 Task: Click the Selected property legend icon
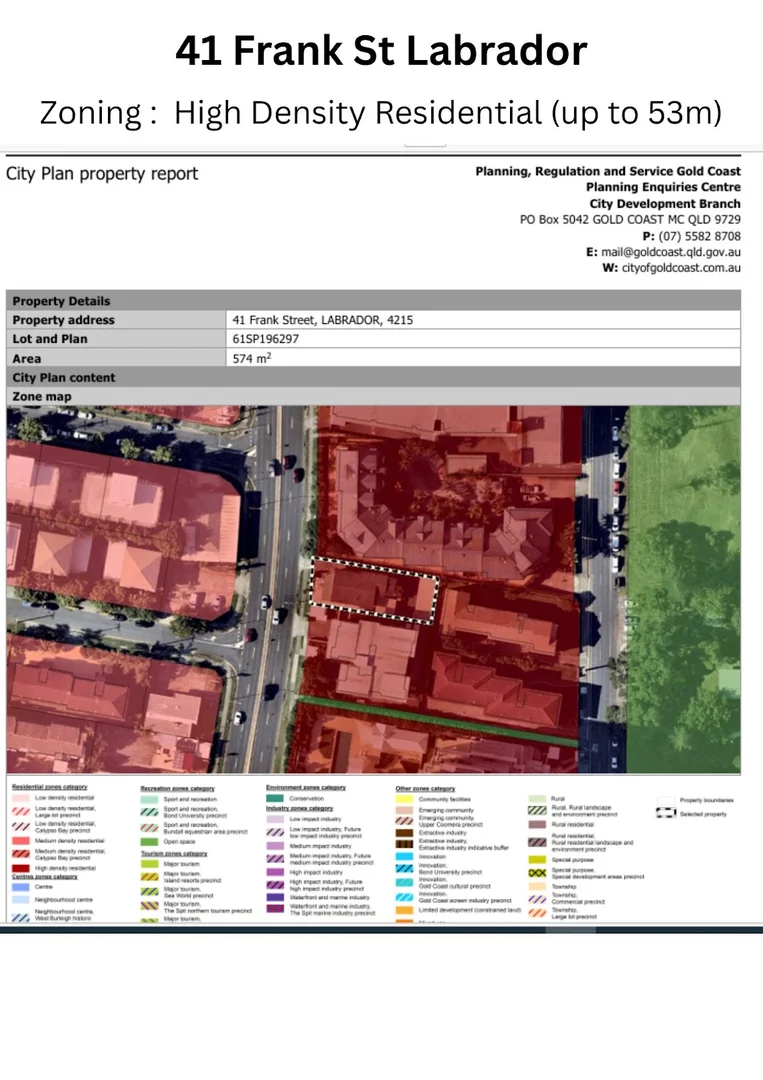tap(664, 814)
